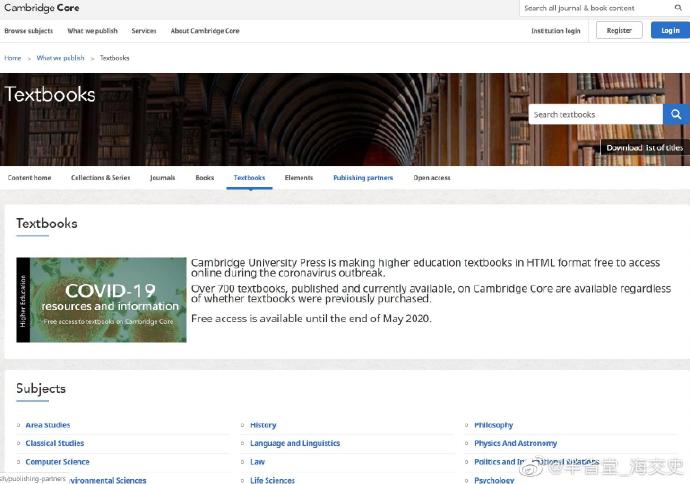This screenshot has width=690, height=484.
Task: Switch to Content home tab
Action: point(29,178)
